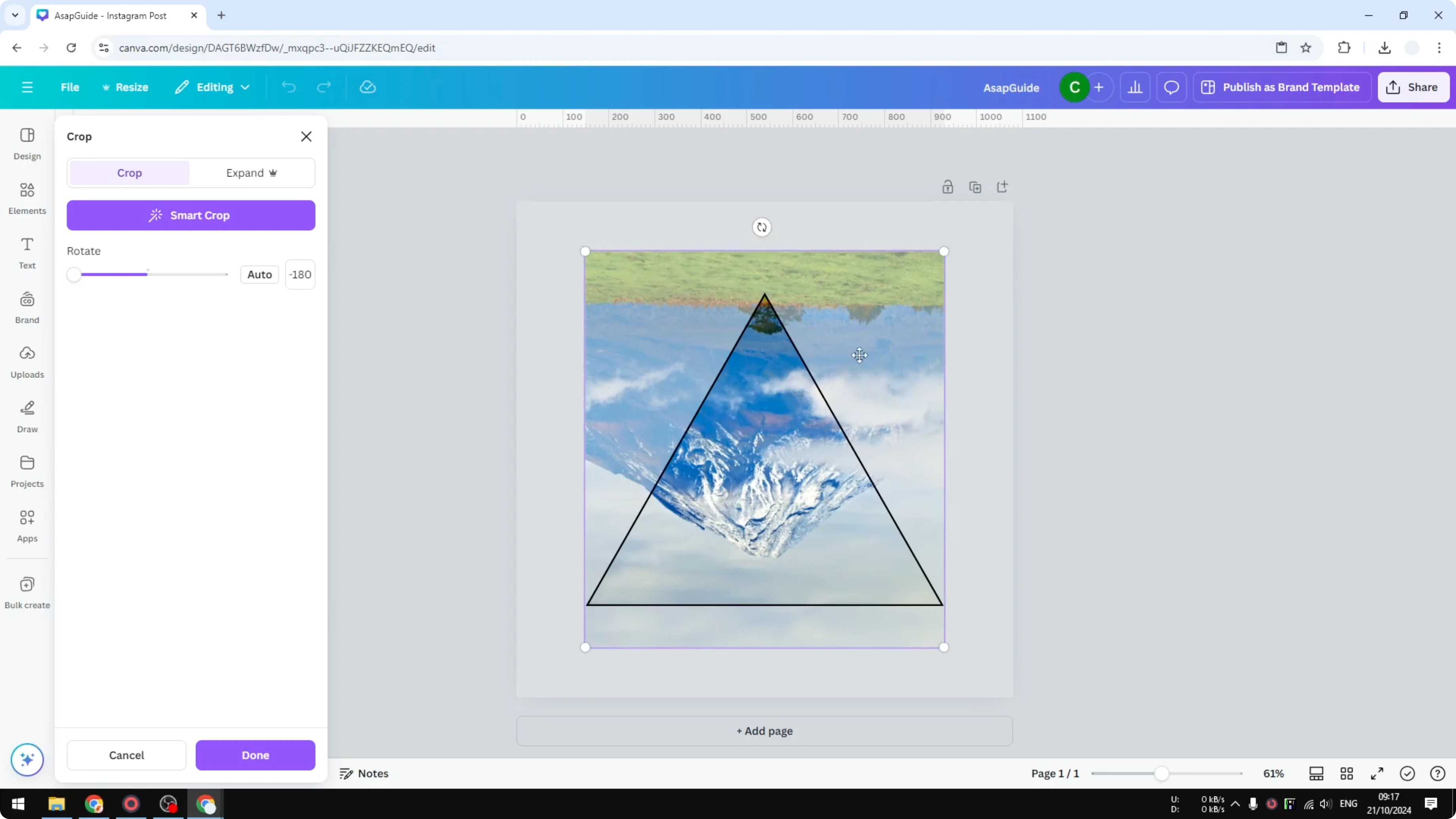
Task: Toggle fullscreen presentation view
Action: 1377,773
